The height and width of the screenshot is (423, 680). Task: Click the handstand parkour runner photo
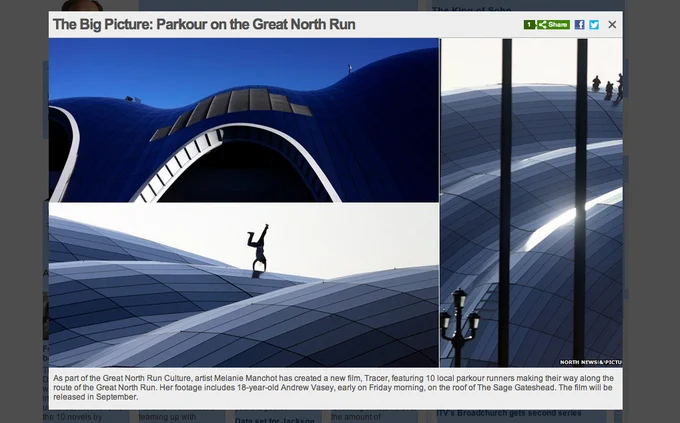[x=244, y=285]
